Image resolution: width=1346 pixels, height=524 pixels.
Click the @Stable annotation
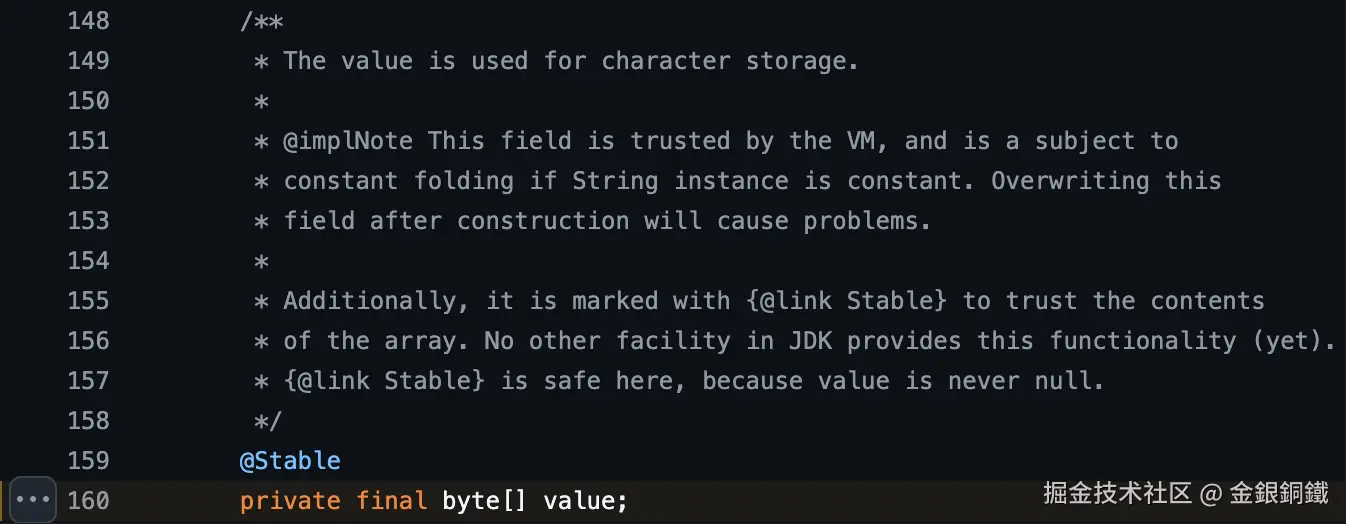290,461
